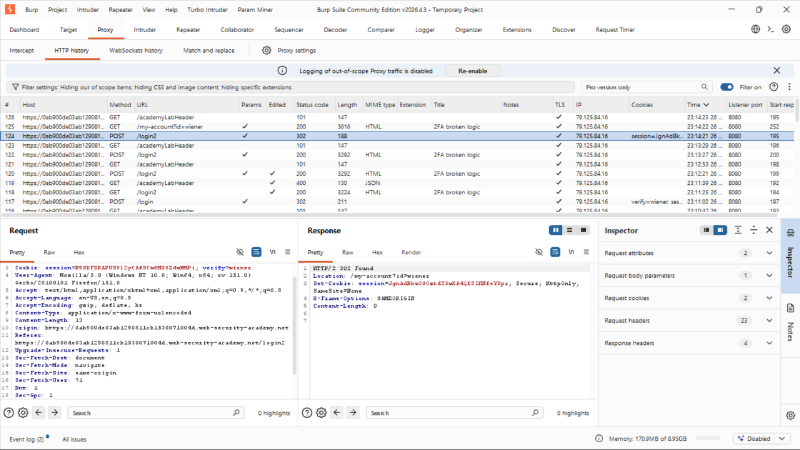The width and height of the screenshot is (800, 450).
Task: Open the Notes side tab
Action: [790, 322]
